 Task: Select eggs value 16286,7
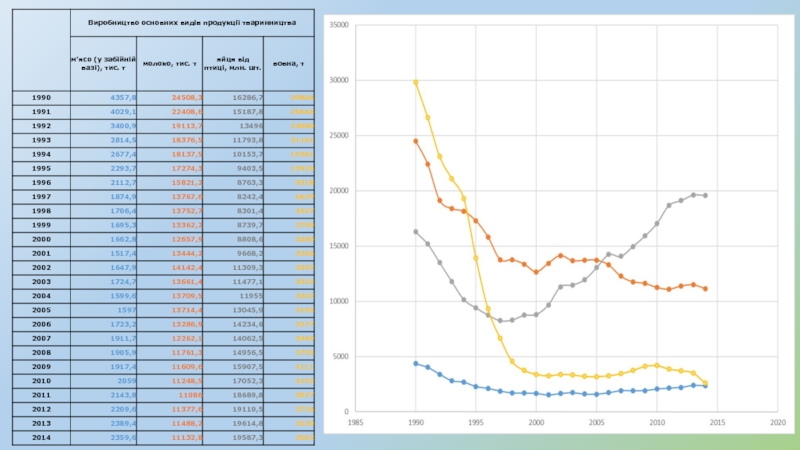(248, 97)
